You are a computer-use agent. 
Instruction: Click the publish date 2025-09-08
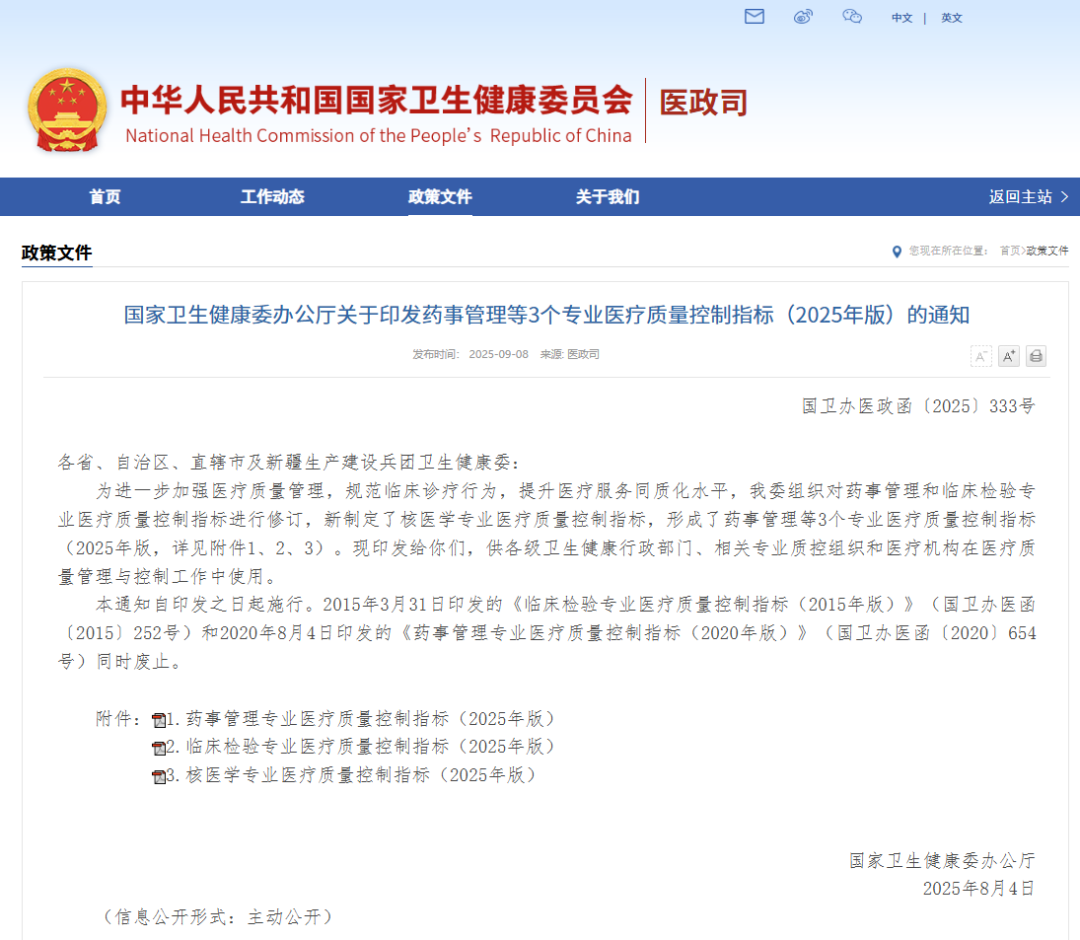pos(499,354)
